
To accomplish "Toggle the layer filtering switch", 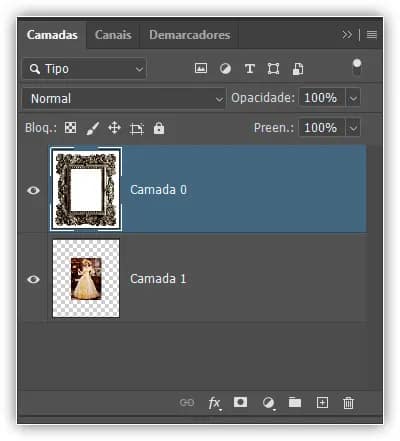I will pos(357,67).
